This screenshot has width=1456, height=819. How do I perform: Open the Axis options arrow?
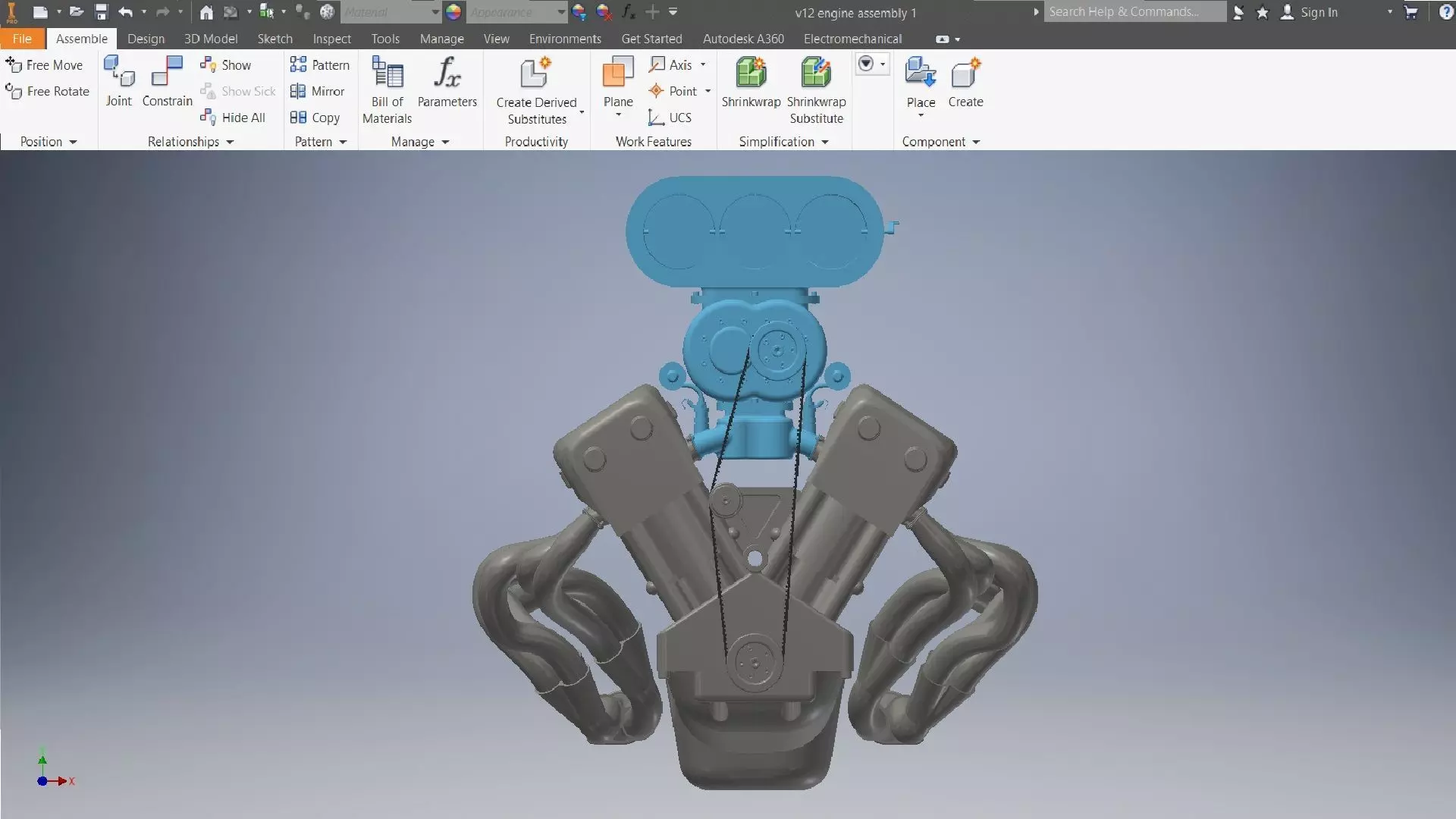[x=703, y=65]
